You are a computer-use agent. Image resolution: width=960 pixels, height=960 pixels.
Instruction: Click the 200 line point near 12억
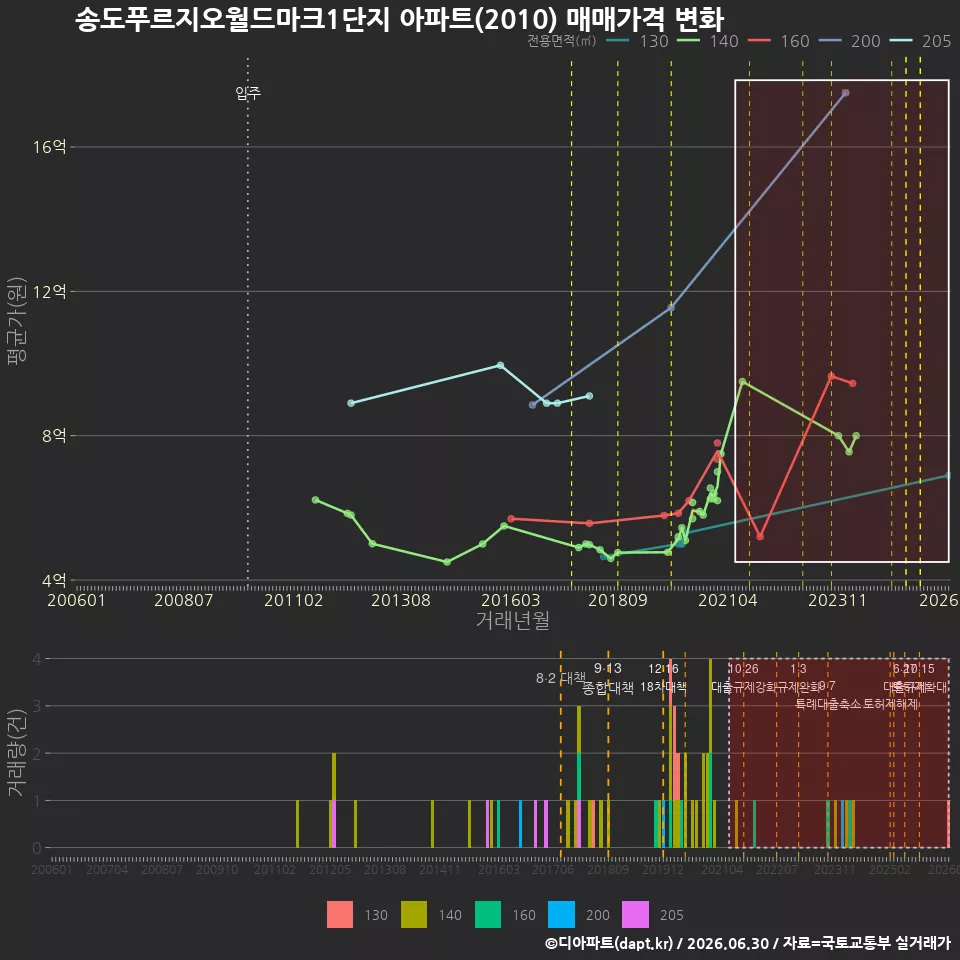pyautogui.click(x=671, y=308)
